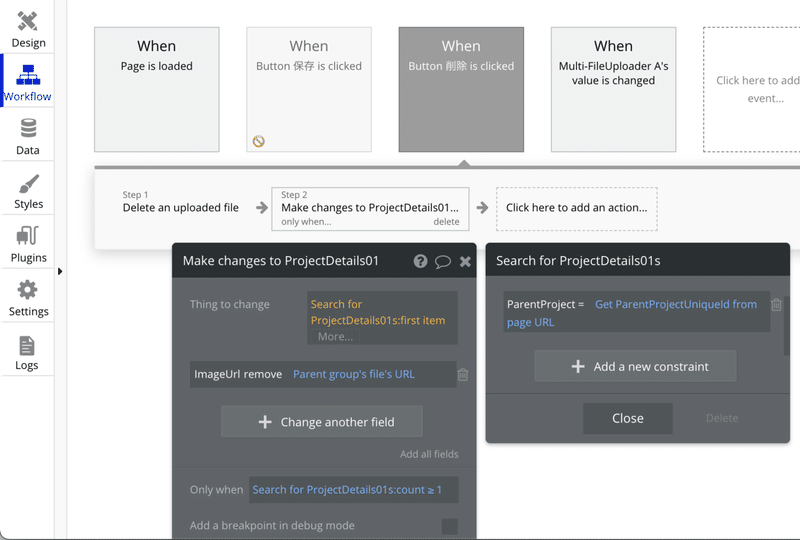
Task: Close the Make changes to ProjectDetails01 panel
Action: point(465,261)
